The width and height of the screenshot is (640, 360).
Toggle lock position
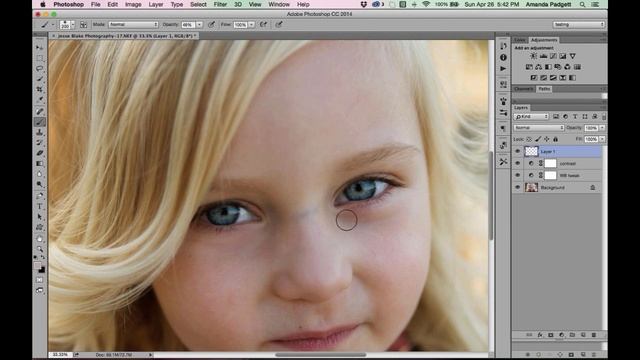pyautogui.click(x=547, y=139)
